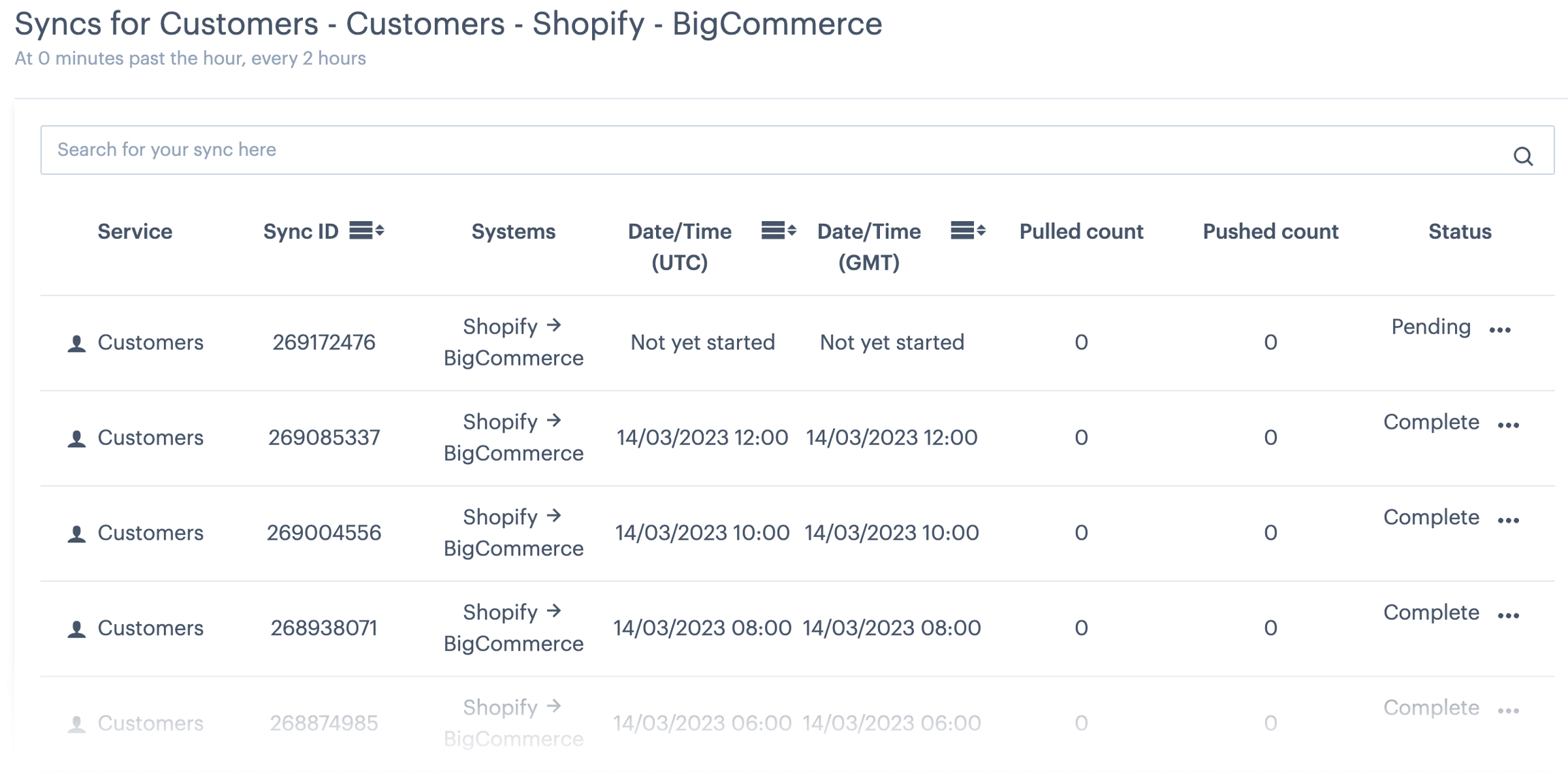1568x784 pixels.
Task: Click the Service column header
Action: click(135, 231)
